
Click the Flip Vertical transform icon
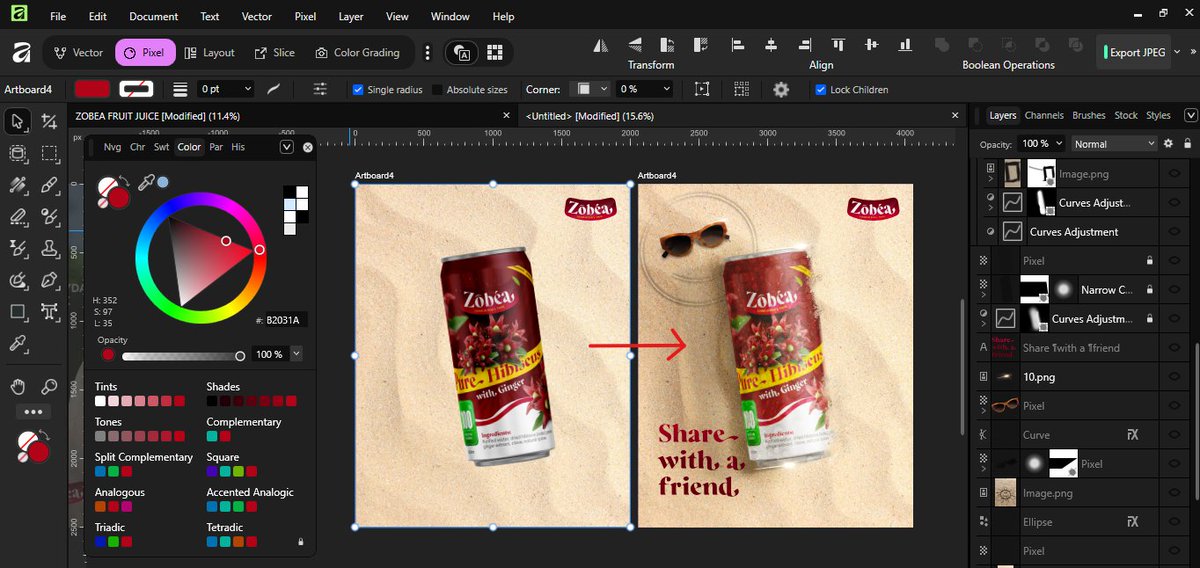click(635, 45)
